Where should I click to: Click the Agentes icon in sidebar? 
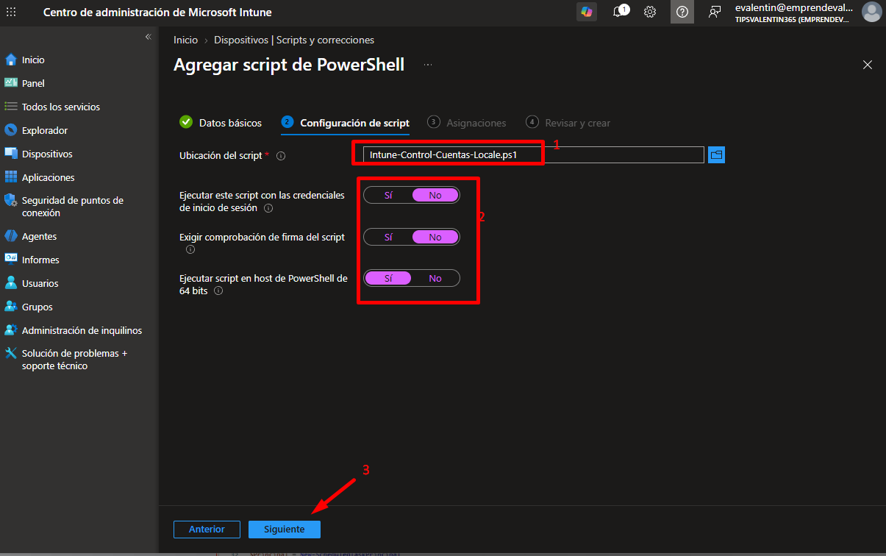point(11,236)
